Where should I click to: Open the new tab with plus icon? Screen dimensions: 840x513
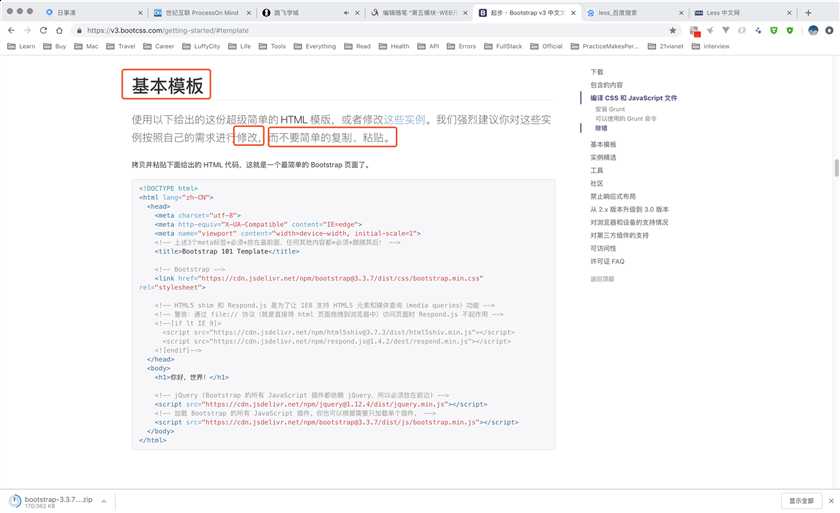808,12
